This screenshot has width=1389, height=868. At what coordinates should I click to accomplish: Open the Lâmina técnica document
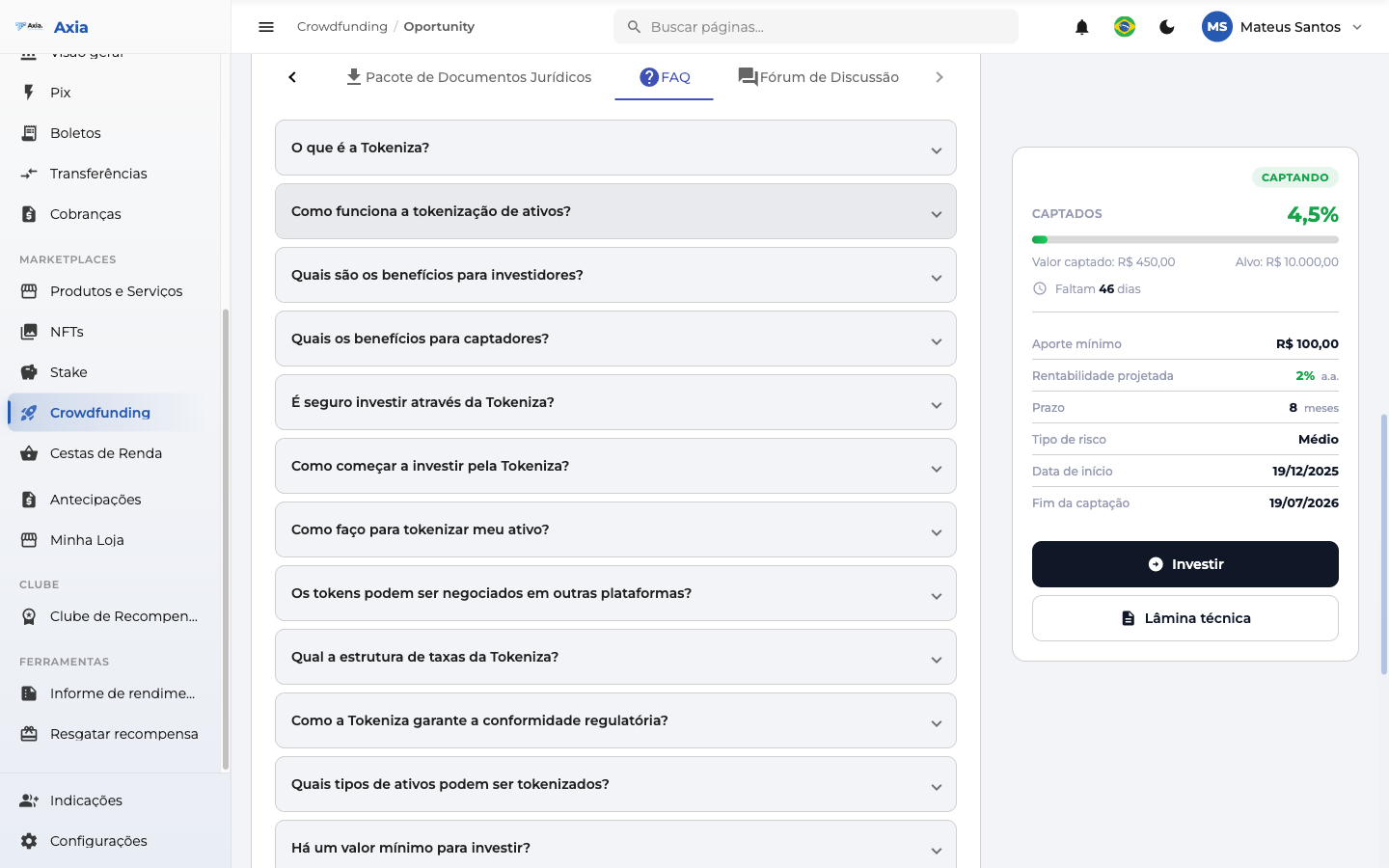1185,618
